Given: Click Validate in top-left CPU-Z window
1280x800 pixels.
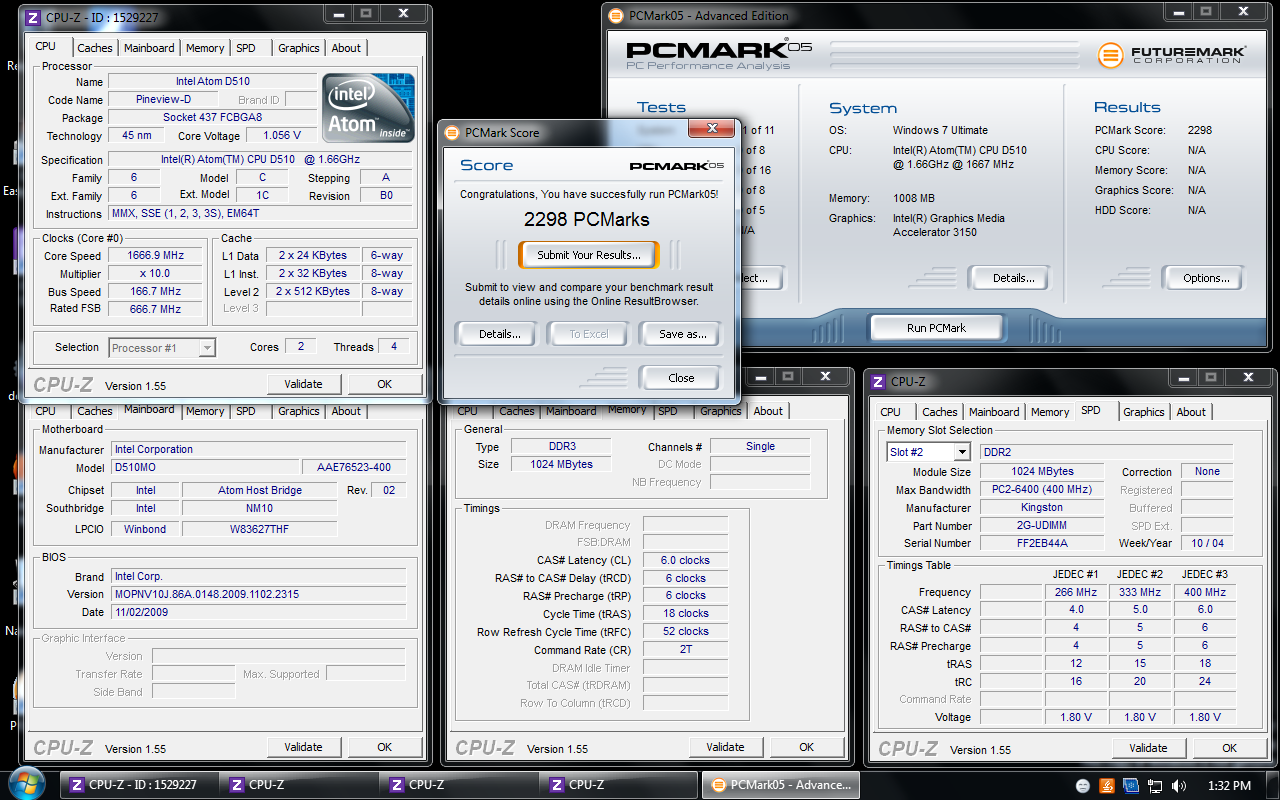Looking at the screenshot, I should 304,384.
